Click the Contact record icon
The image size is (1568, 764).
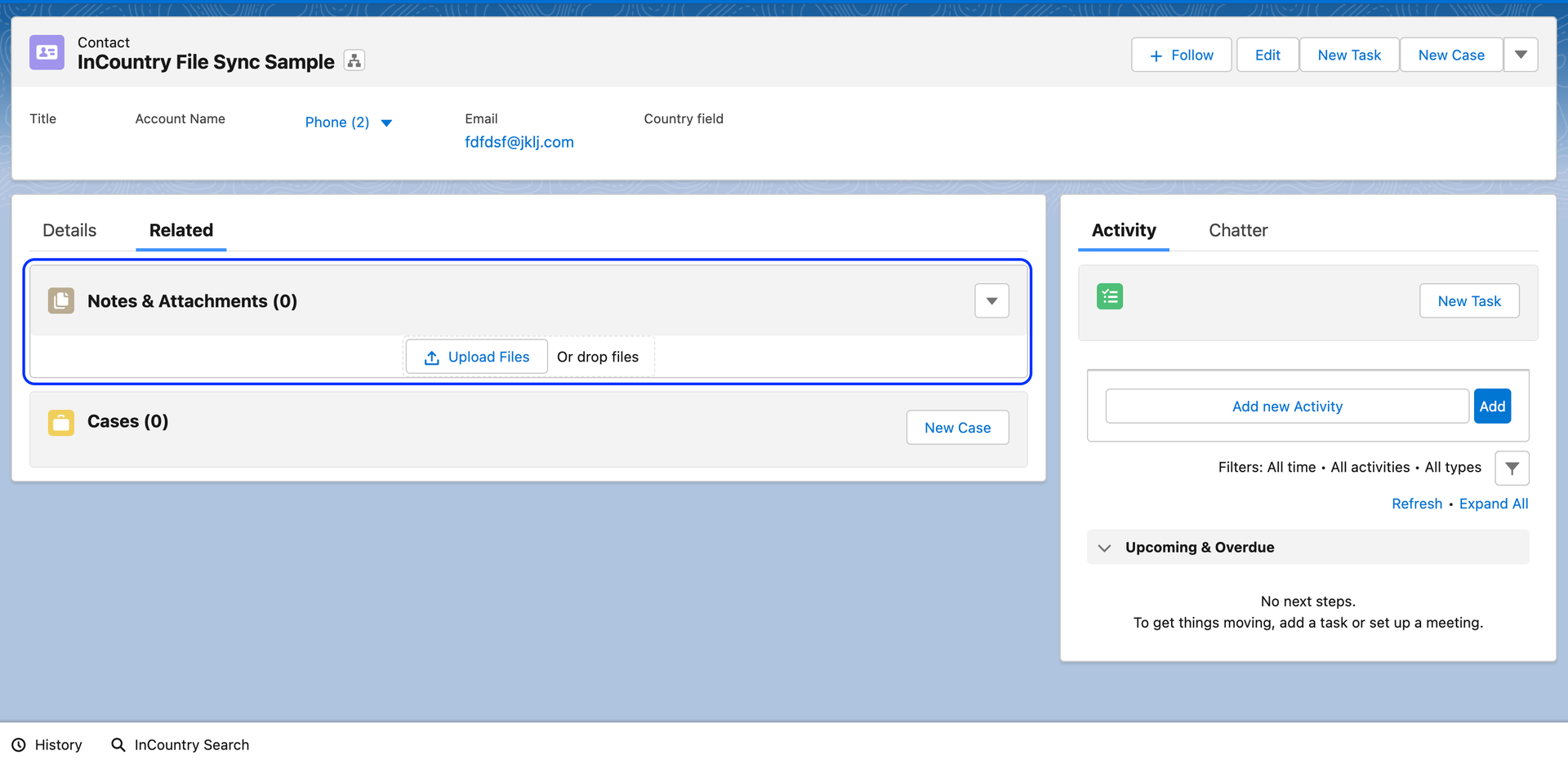coord(47,52)
